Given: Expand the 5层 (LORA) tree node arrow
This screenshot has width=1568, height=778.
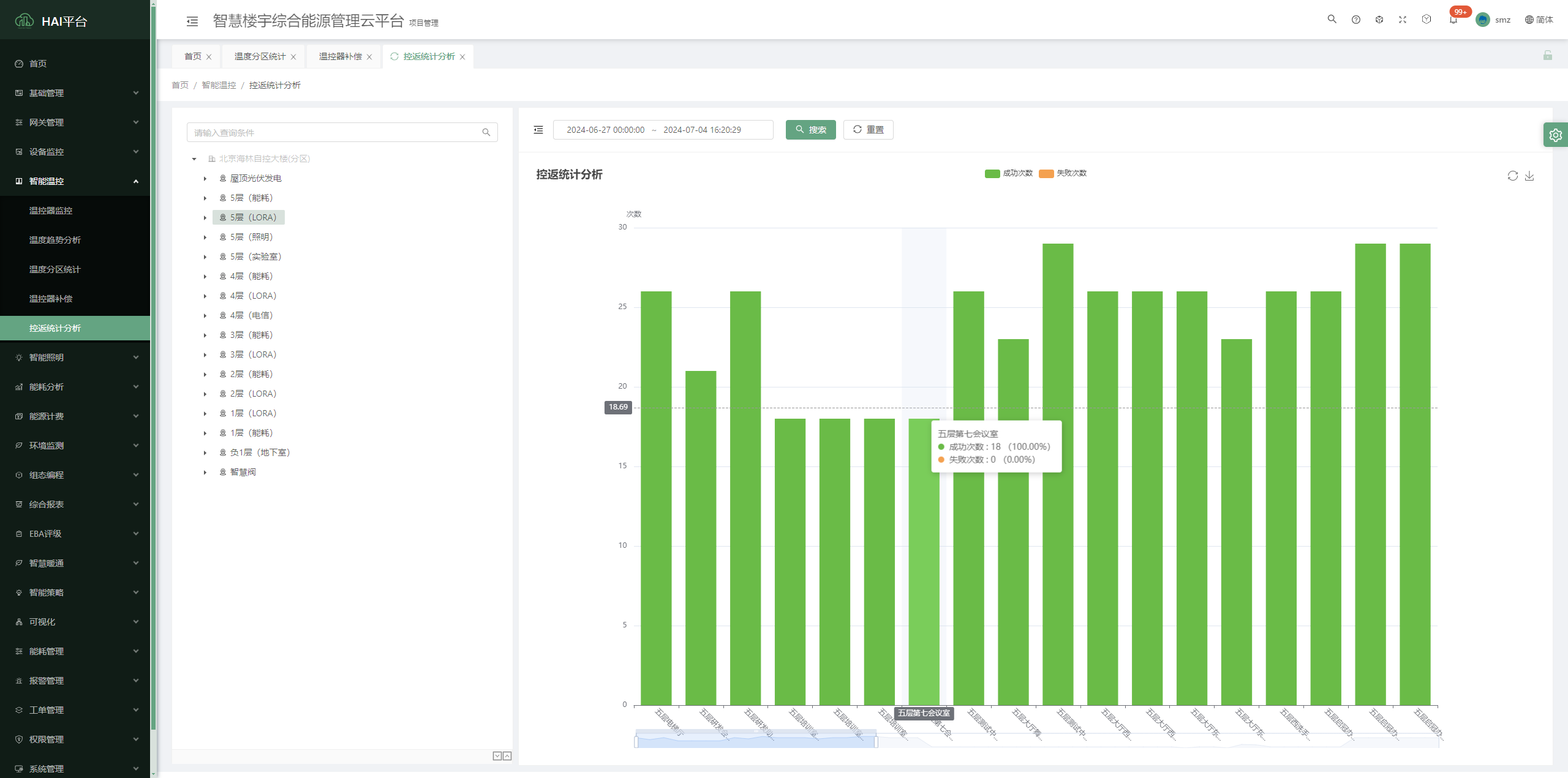Looking at the screenshot, I should pyautogui.click(x=205, y=218).
